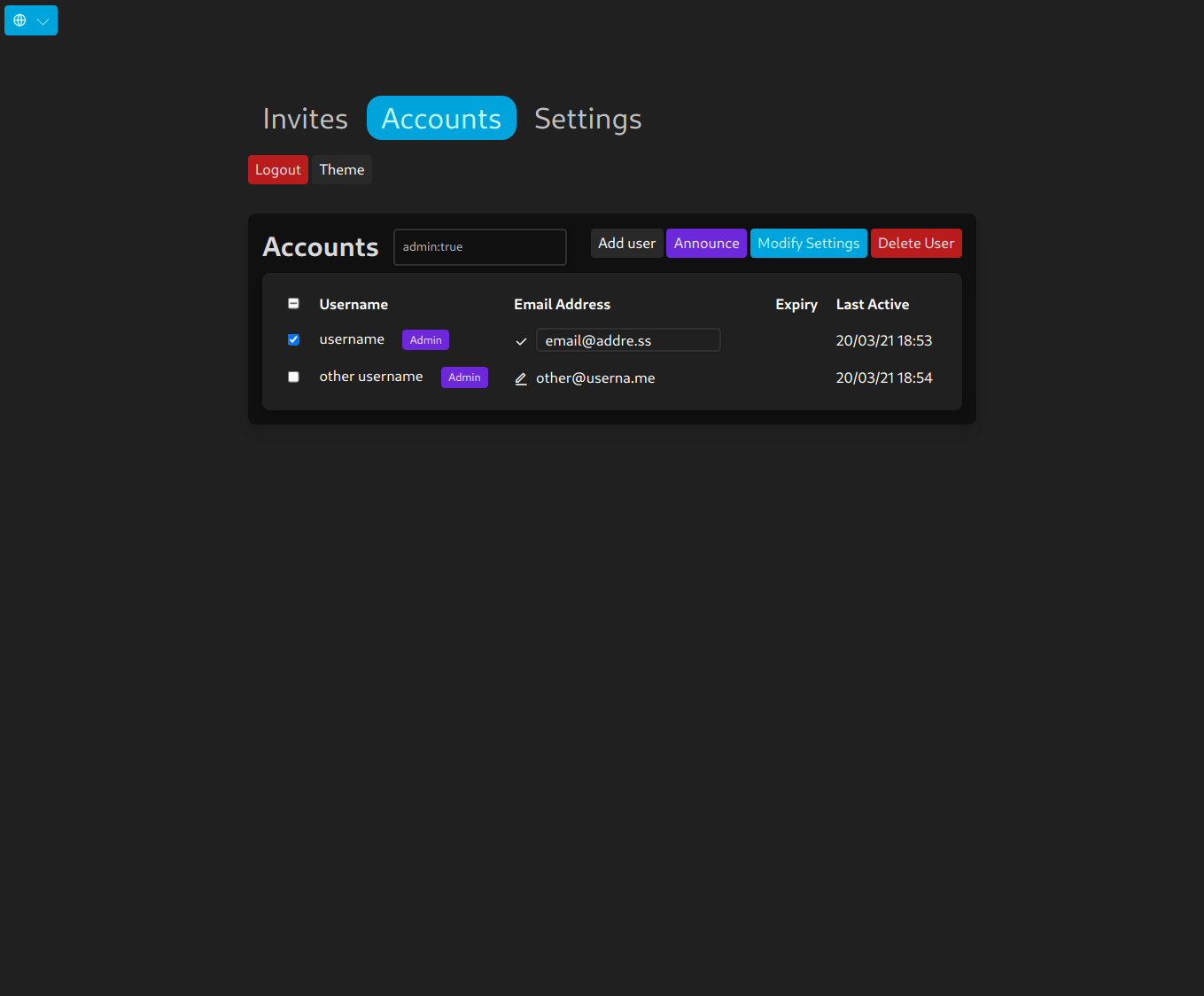Viewport: 1204px width, 996px height.
Task: Click inside the email@addre.ss input field
Action: tap(628, 339)
